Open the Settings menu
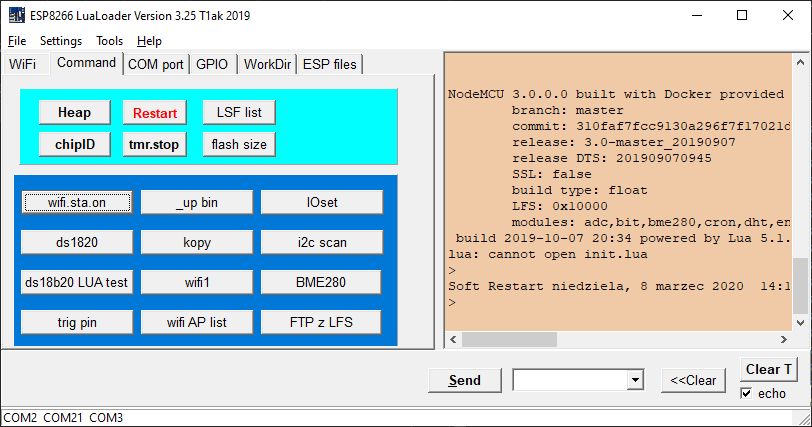 (x=61, y=41)
